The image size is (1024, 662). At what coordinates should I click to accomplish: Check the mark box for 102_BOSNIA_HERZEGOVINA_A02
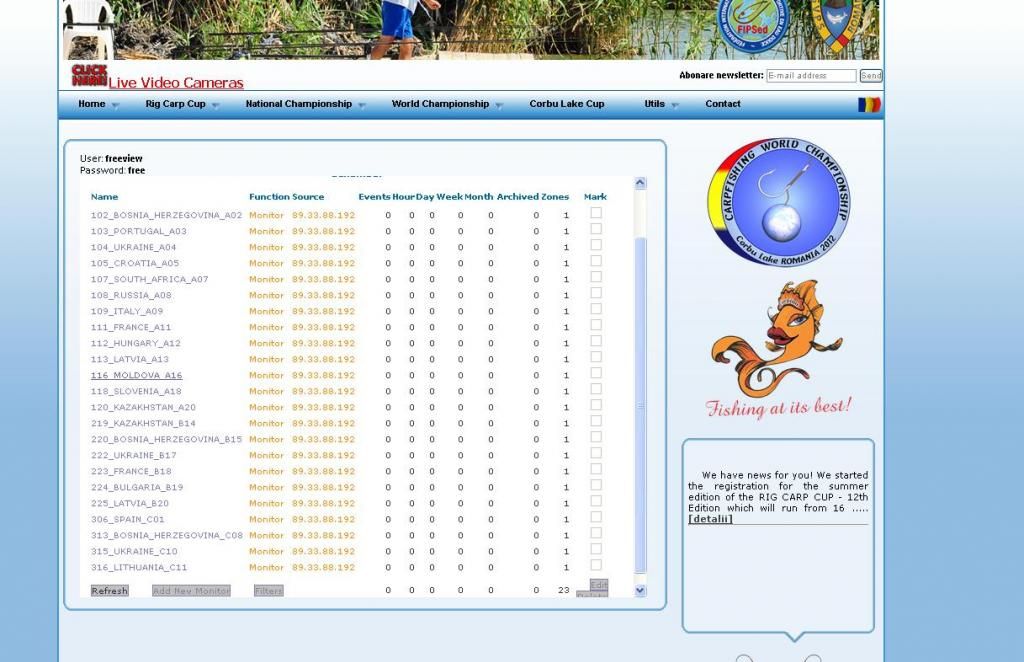[596, 213]
